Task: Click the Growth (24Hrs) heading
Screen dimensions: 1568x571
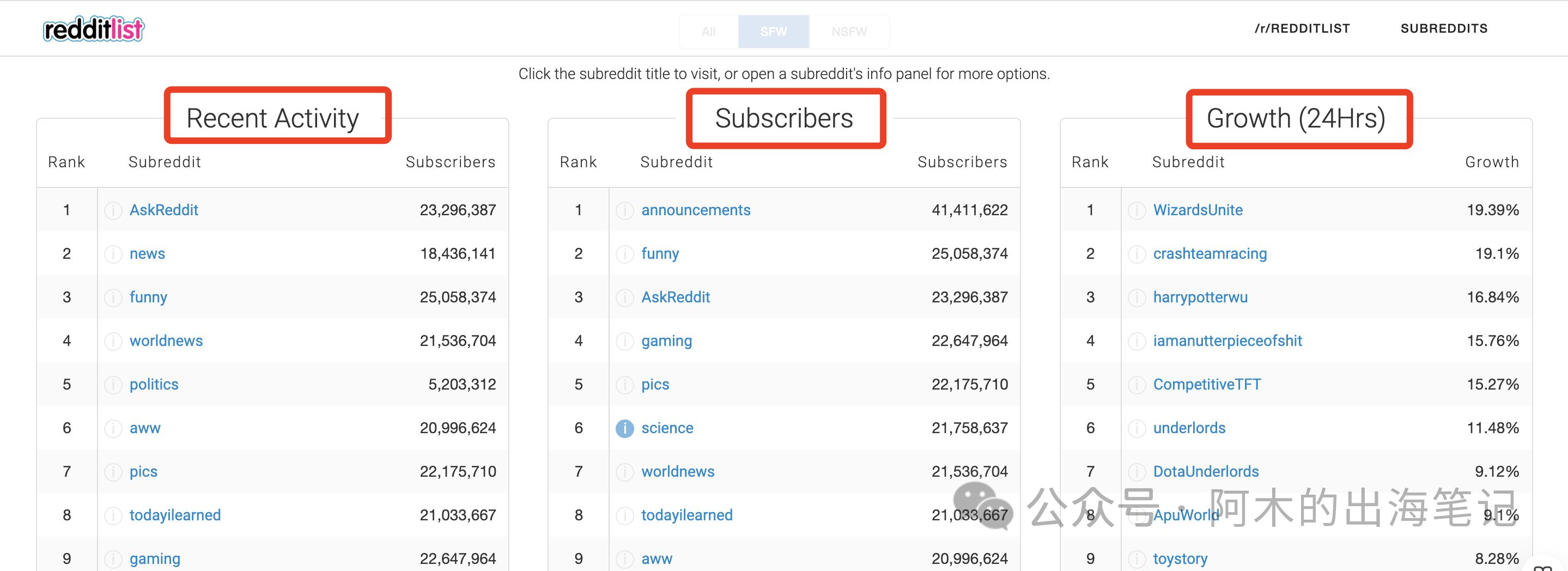Action: coord(1296,118)
